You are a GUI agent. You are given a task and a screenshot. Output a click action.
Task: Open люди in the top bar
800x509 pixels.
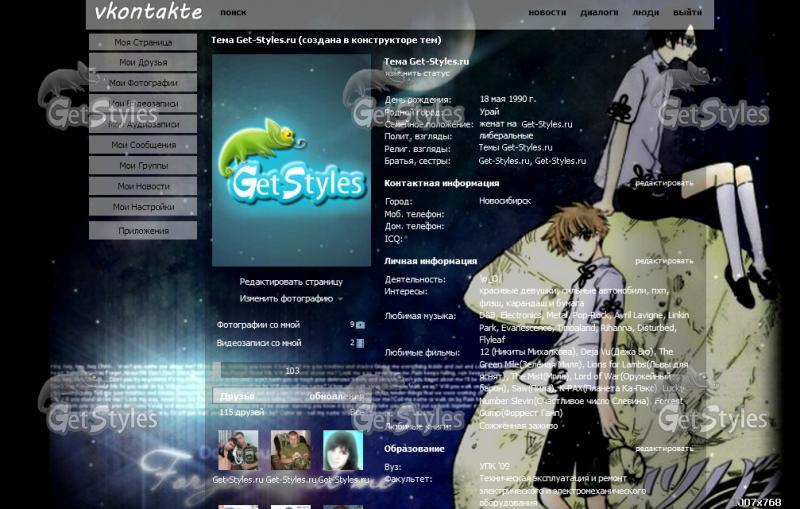[645, 12]
